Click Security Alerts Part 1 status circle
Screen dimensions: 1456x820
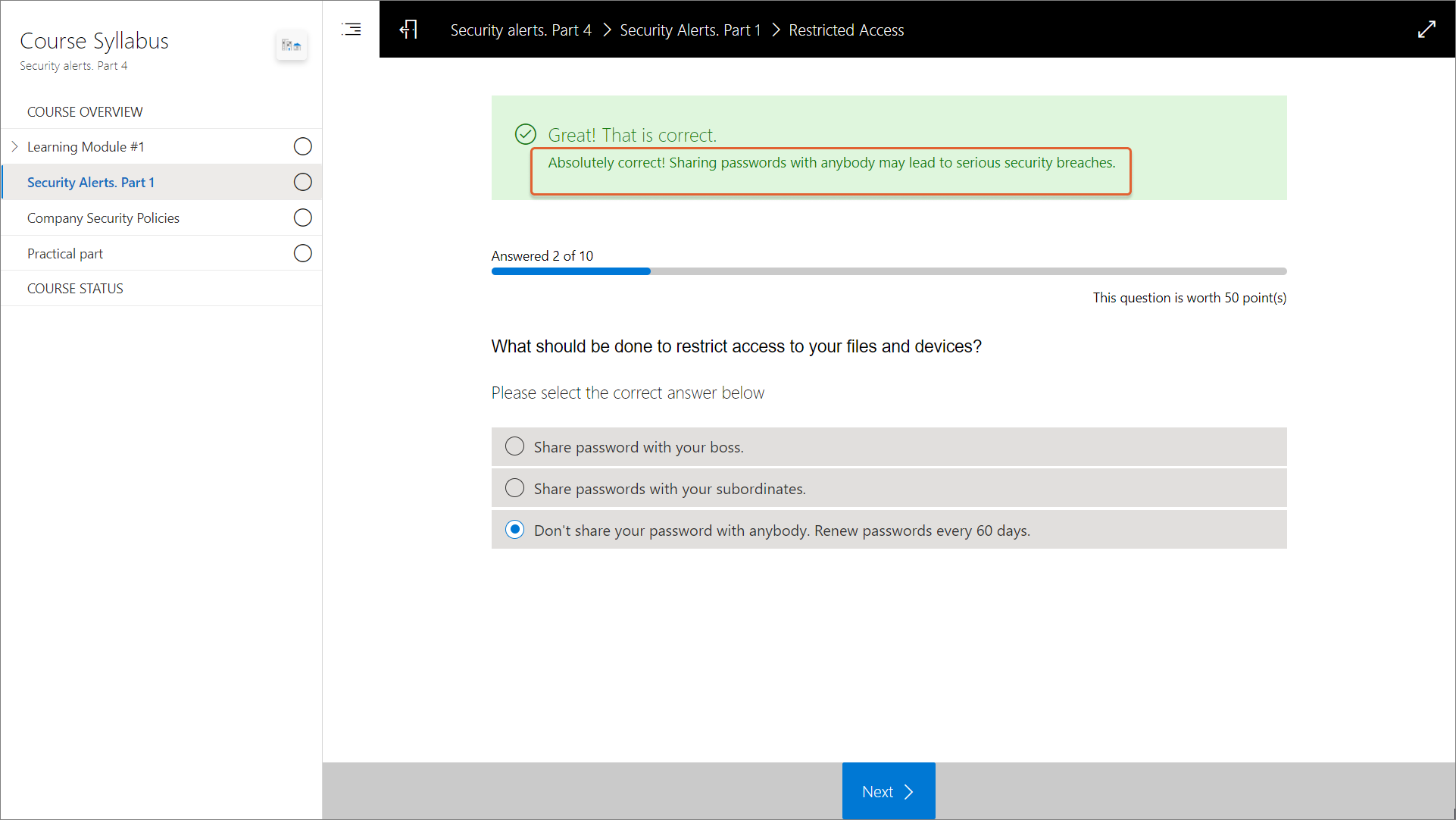[302, 182]
